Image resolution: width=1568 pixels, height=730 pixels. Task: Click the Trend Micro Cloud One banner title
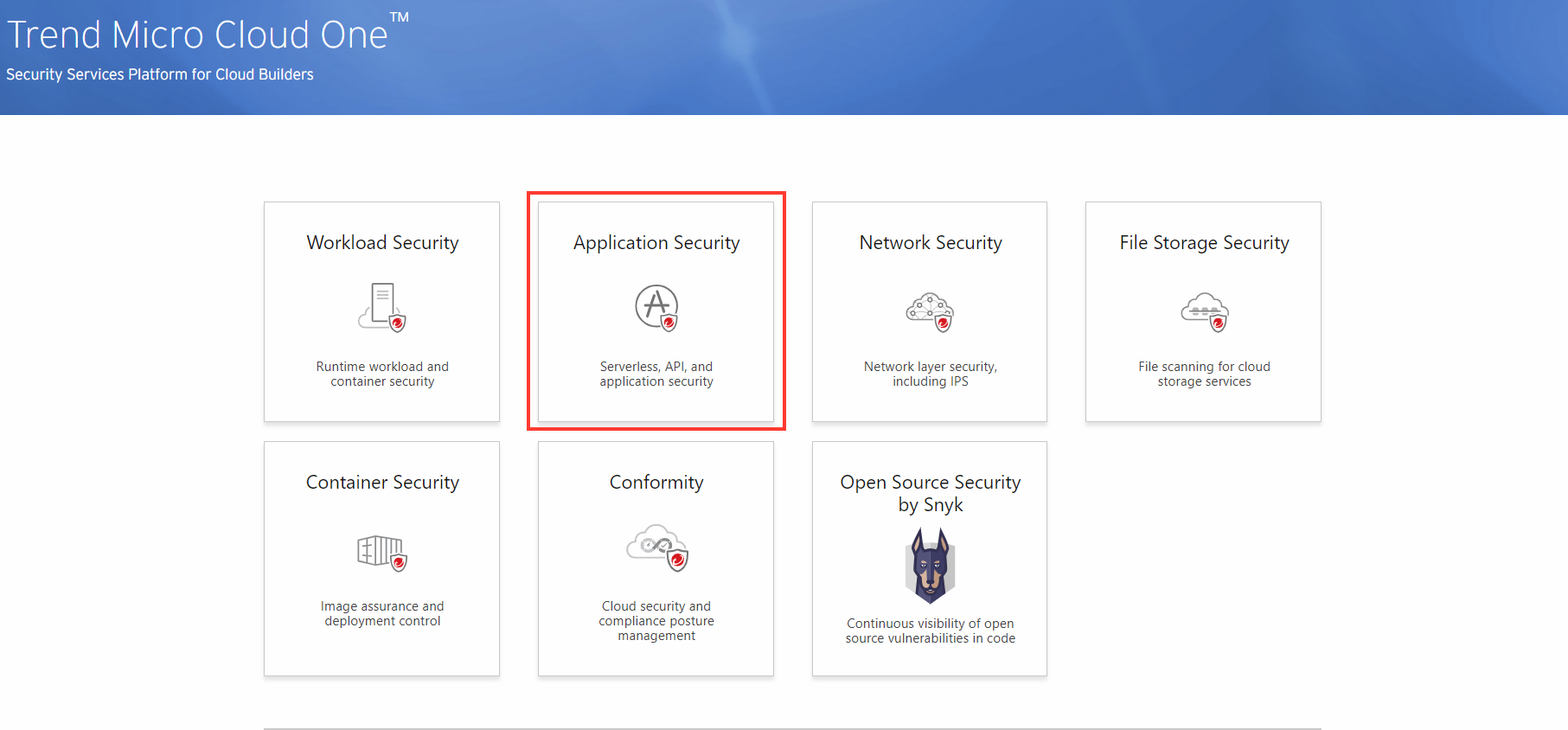(208, 33)
